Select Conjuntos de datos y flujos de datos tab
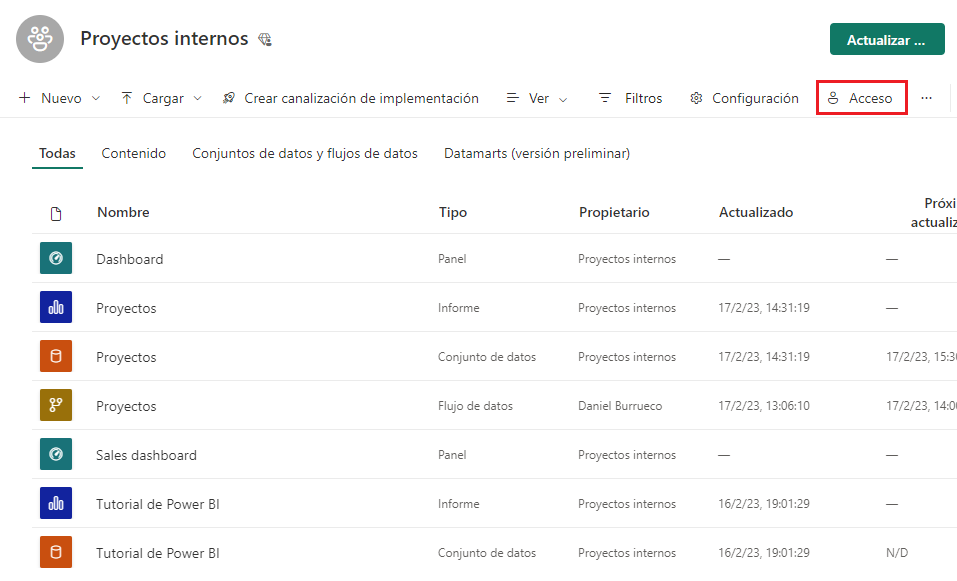This screenshot has width=957, height=581. (x=305, y=153)
